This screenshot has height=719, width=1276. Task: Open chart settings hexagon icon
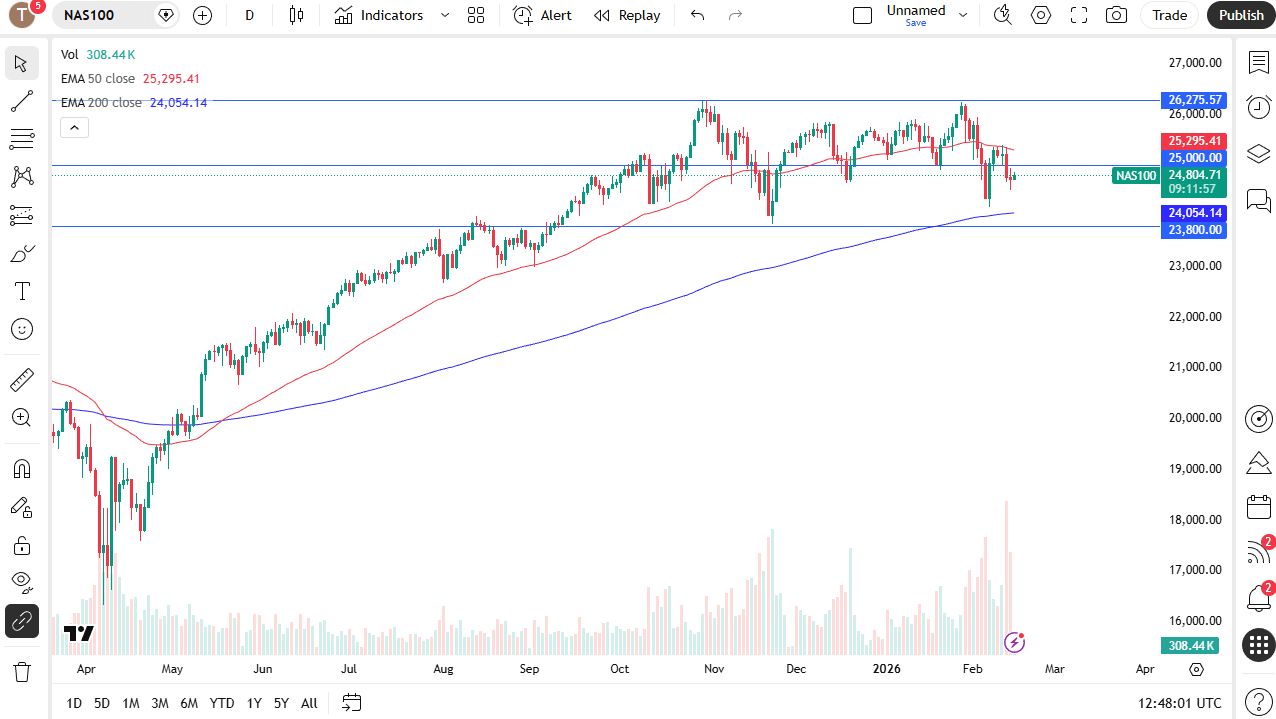pyautogui.click(x=1041, y=15)
